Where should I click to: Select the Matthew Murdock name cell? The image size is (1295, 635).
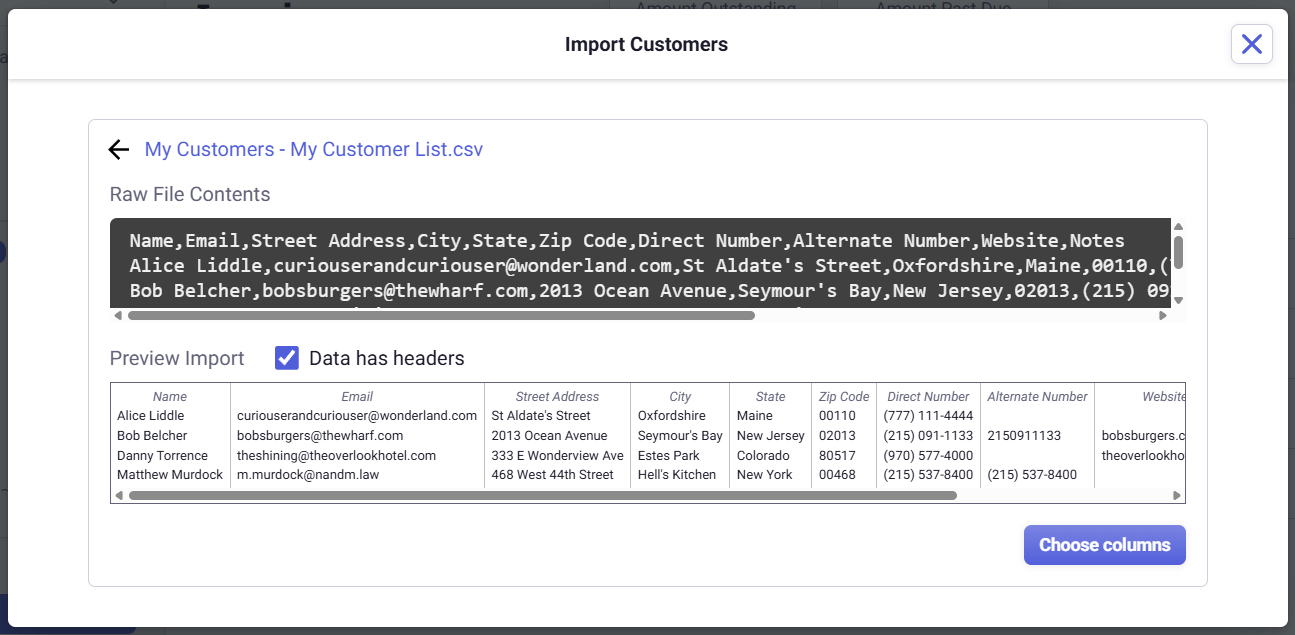(x=169, y=475)
